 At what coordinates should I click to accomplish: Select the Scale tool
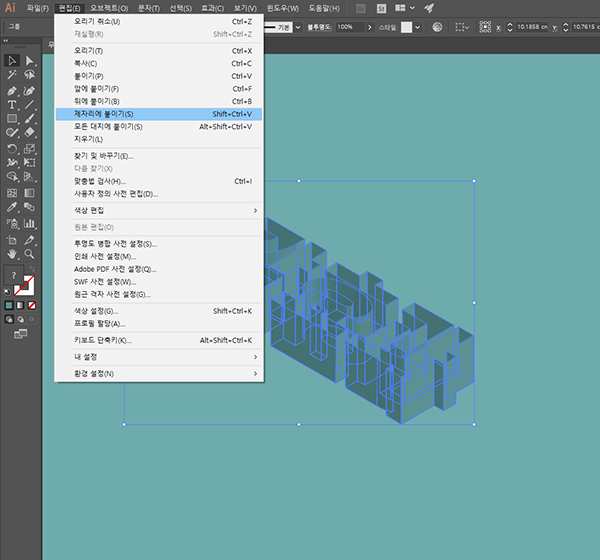[29, 149]
